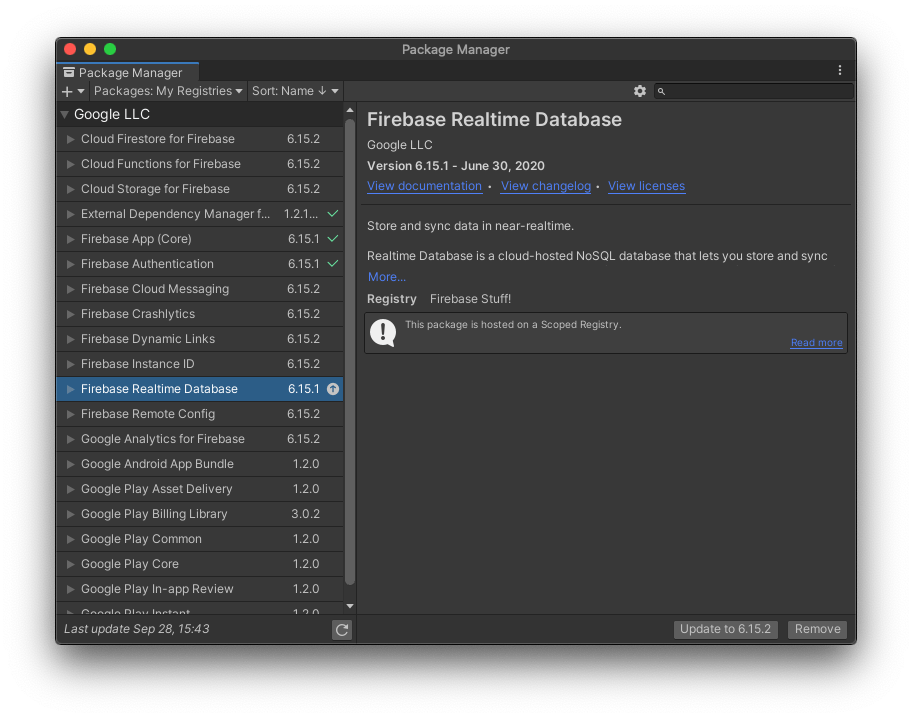912x718 pixels.
Task: Expand Cloud Firestore for Firebase versions
Action: pos(70,140)
